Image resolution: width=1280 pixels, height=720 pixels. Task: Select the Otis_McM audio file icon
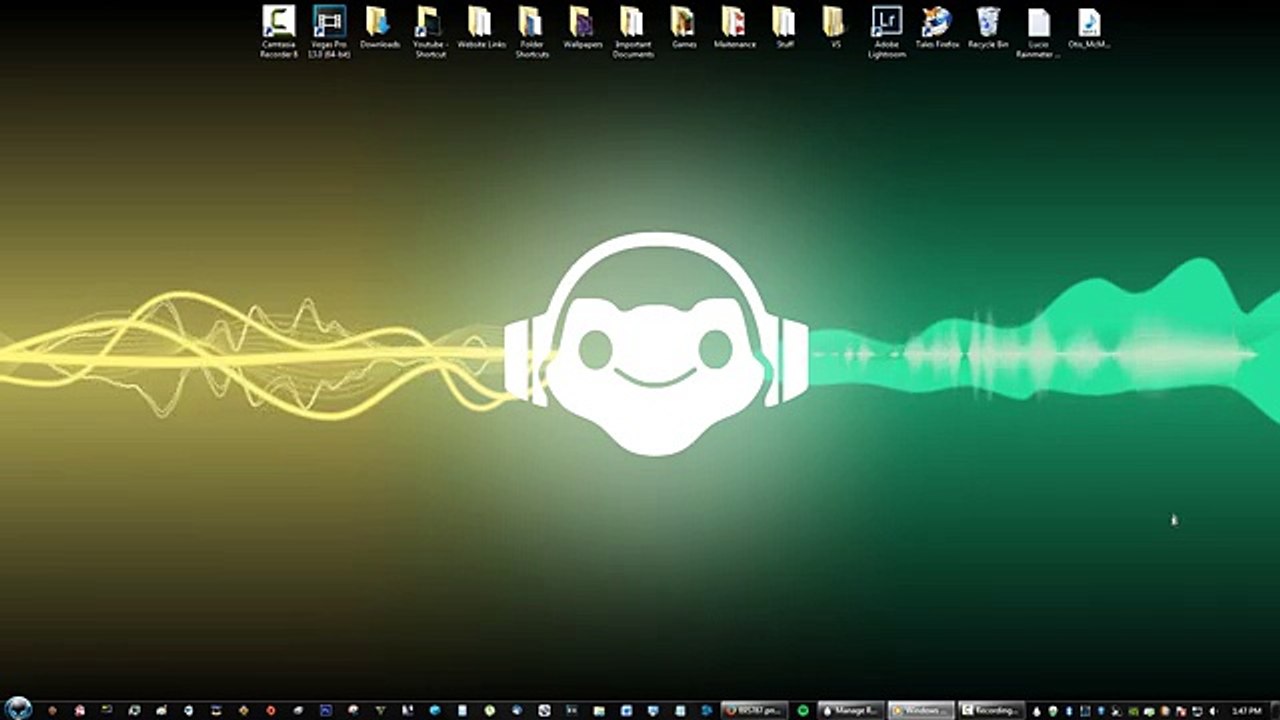[x=1089, y=27]
